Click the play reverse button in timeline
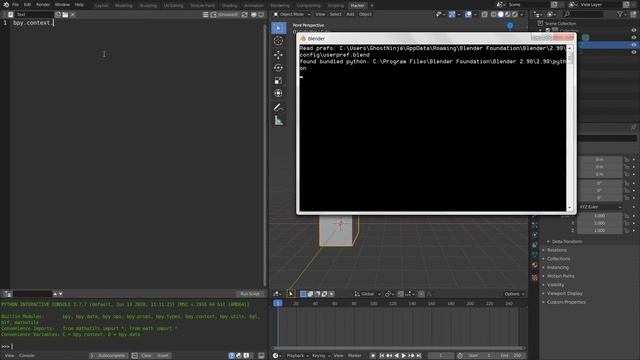 pyautogui.click(x=396, y=356)
